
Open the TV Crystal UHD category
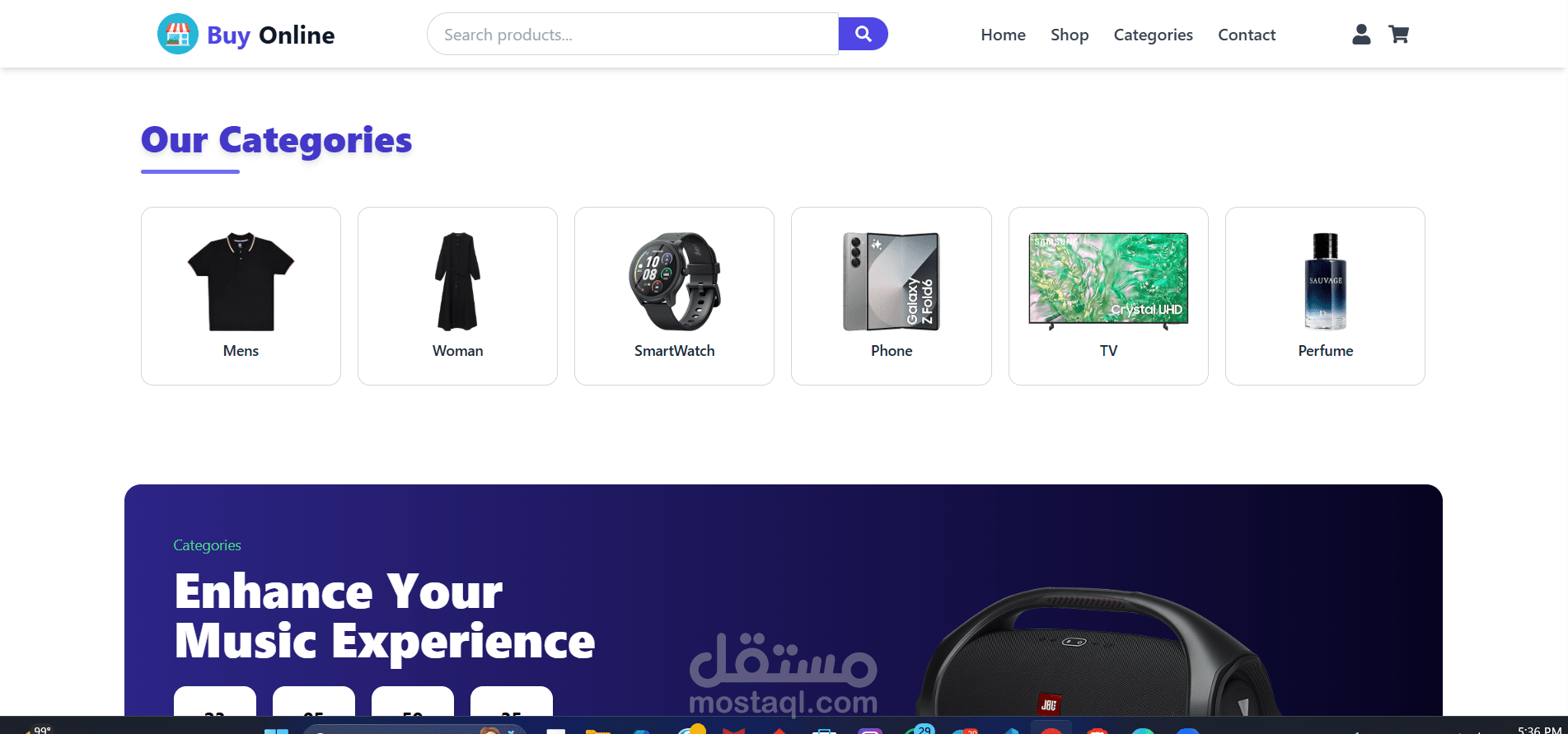(1108, 296)
